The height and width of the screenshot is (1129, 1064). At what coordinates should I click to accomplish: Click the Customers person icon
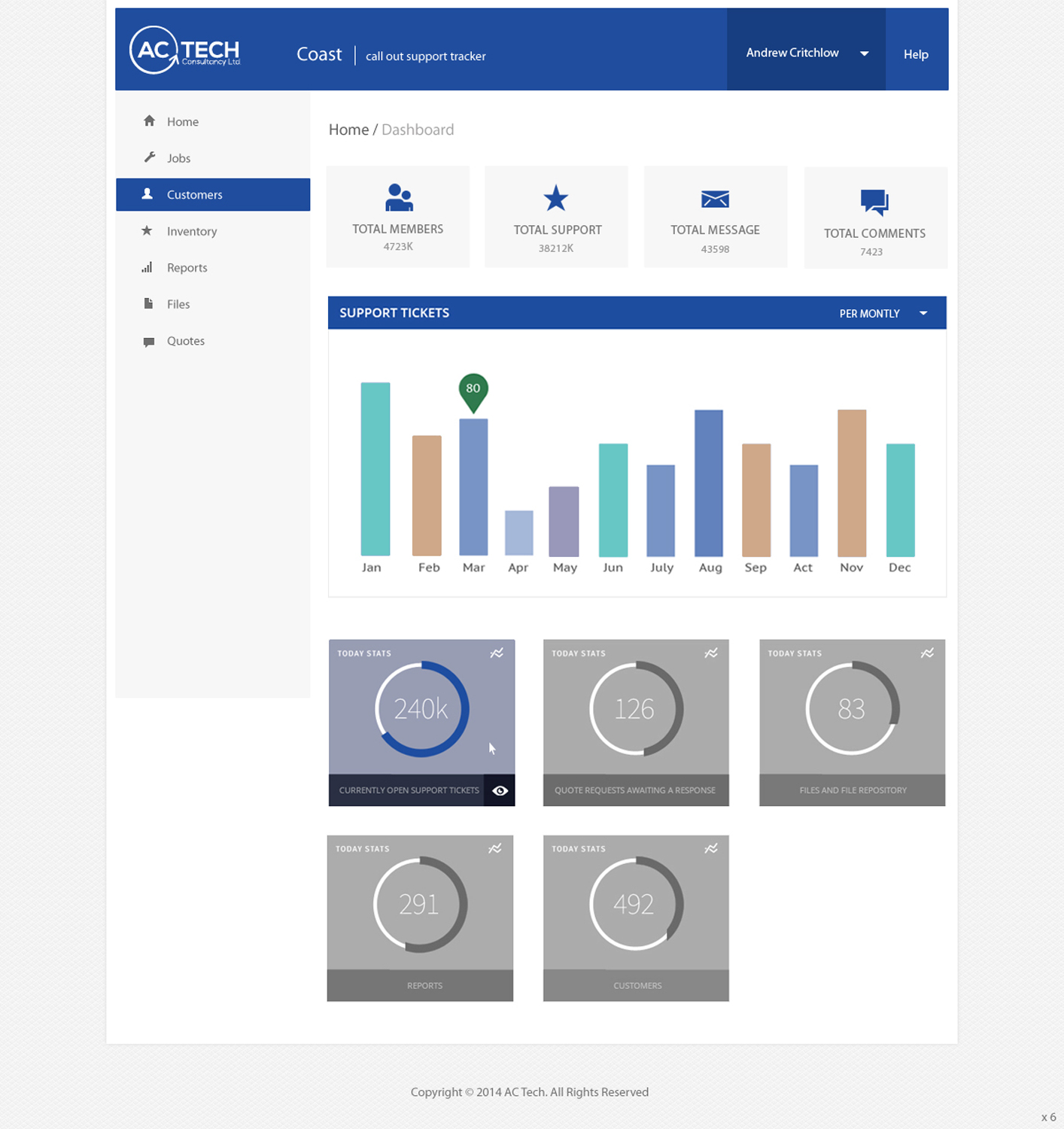(x=147, y=193)
